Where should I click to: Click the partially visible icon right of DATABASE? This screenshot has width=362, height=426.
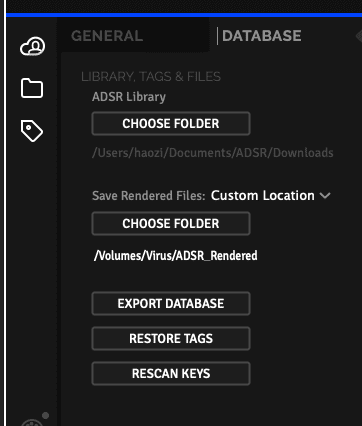[x=359, y=35]
